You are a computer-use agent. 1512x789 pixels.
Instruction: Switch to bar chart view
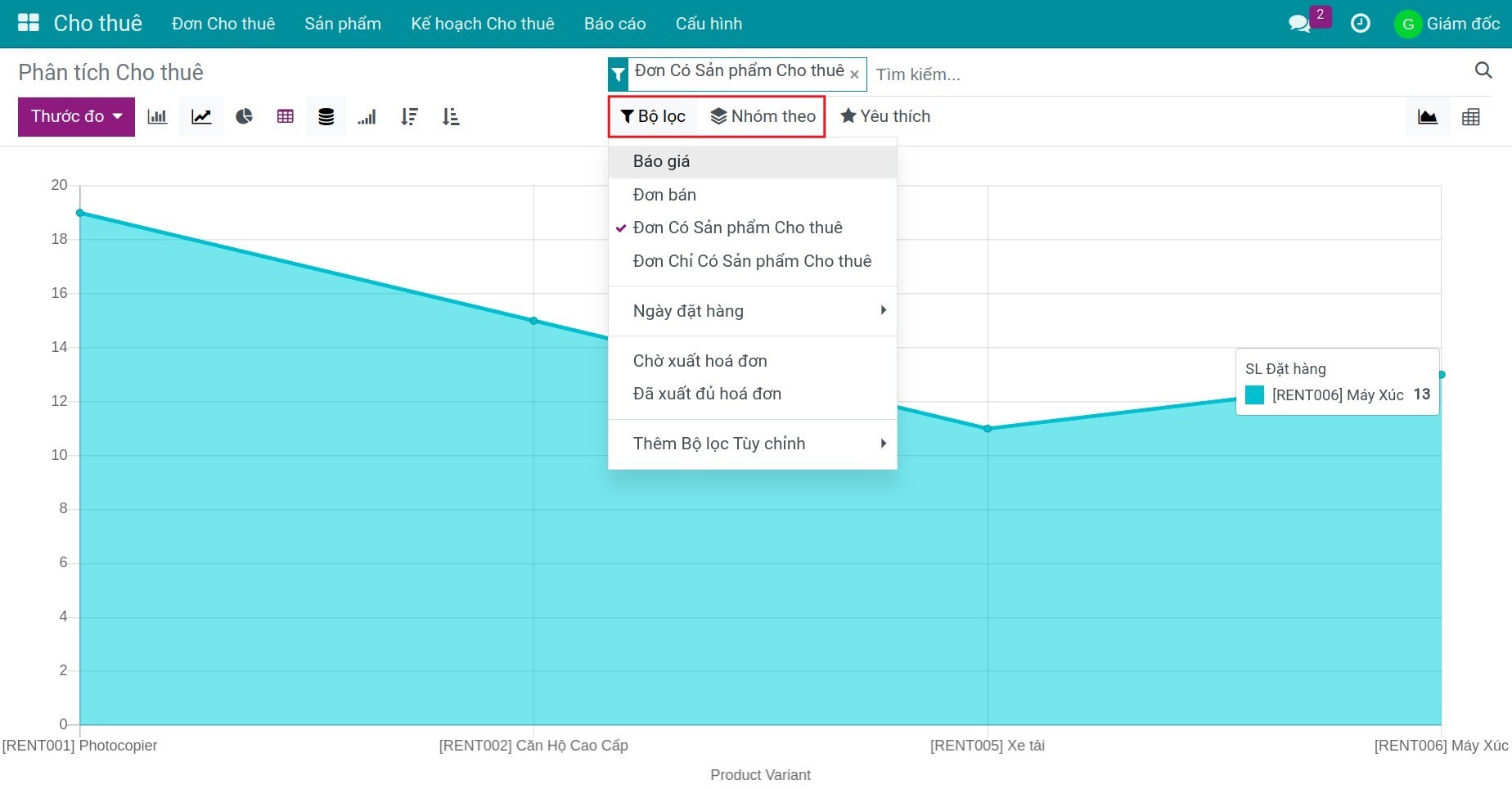[x=157, y=116]
